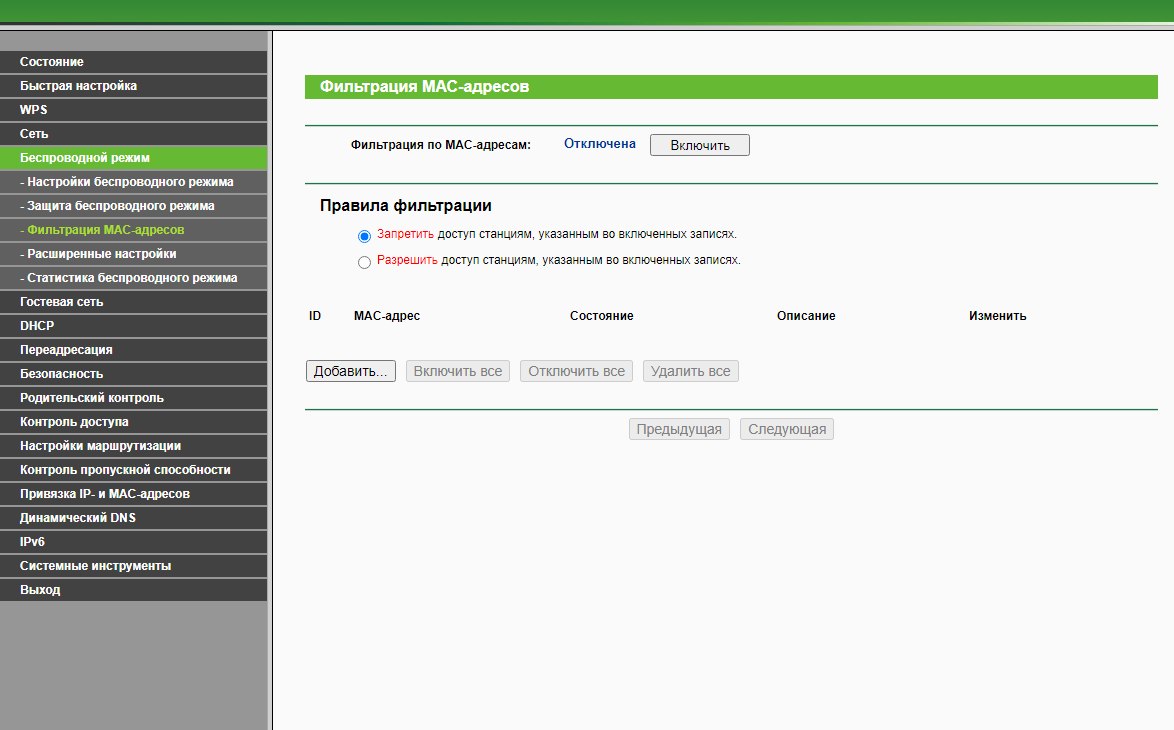The width and height of the screenshot is (1174, 730).
Task: Click the Состояние column header in table
Action: pyautogui.click(x=601, y=316)
